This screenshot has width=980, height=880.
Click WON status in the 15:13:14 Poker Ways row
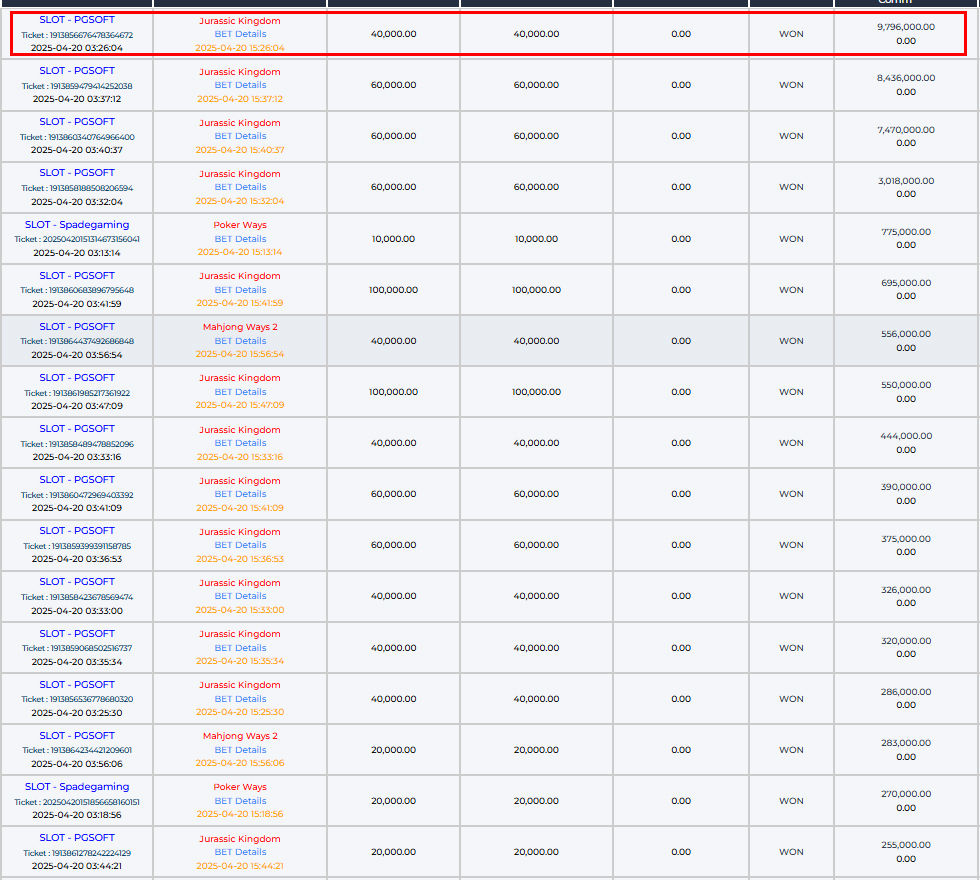[x=791, y=239]
